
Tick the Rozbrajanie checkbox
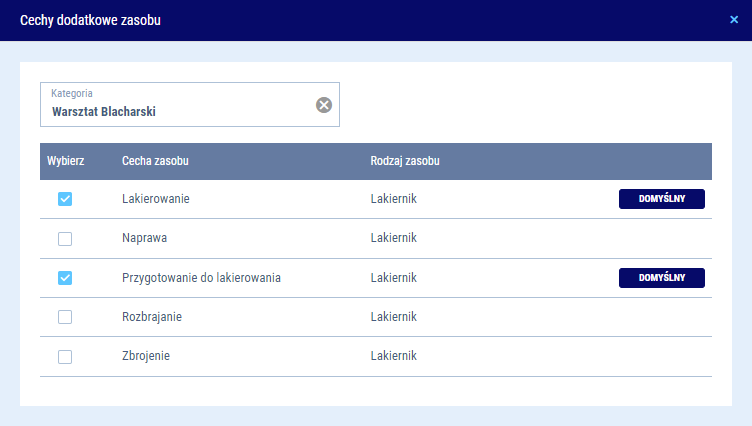(65, 317)
